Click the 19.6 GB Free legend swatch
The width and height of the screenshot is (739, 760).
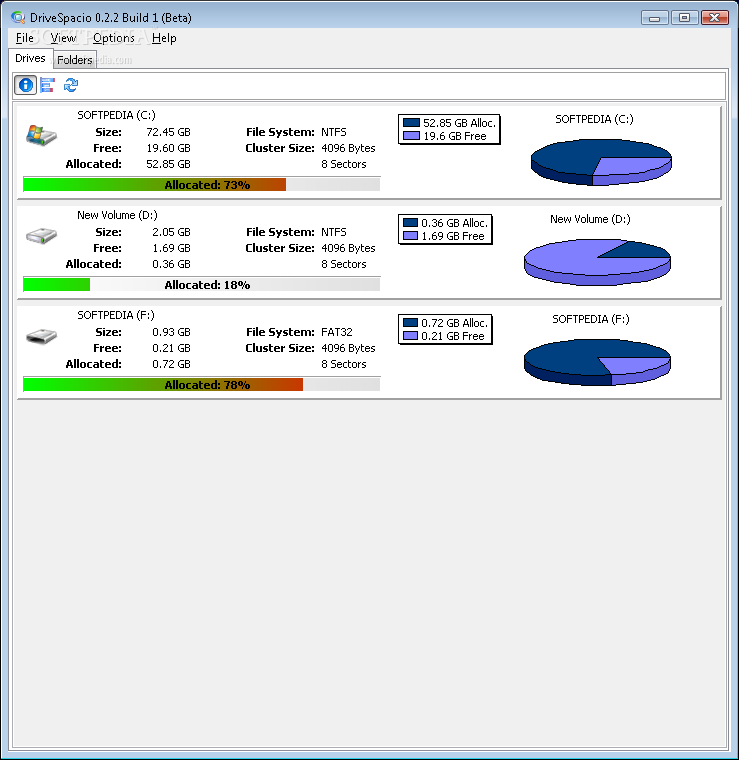[x=411, y=136]
